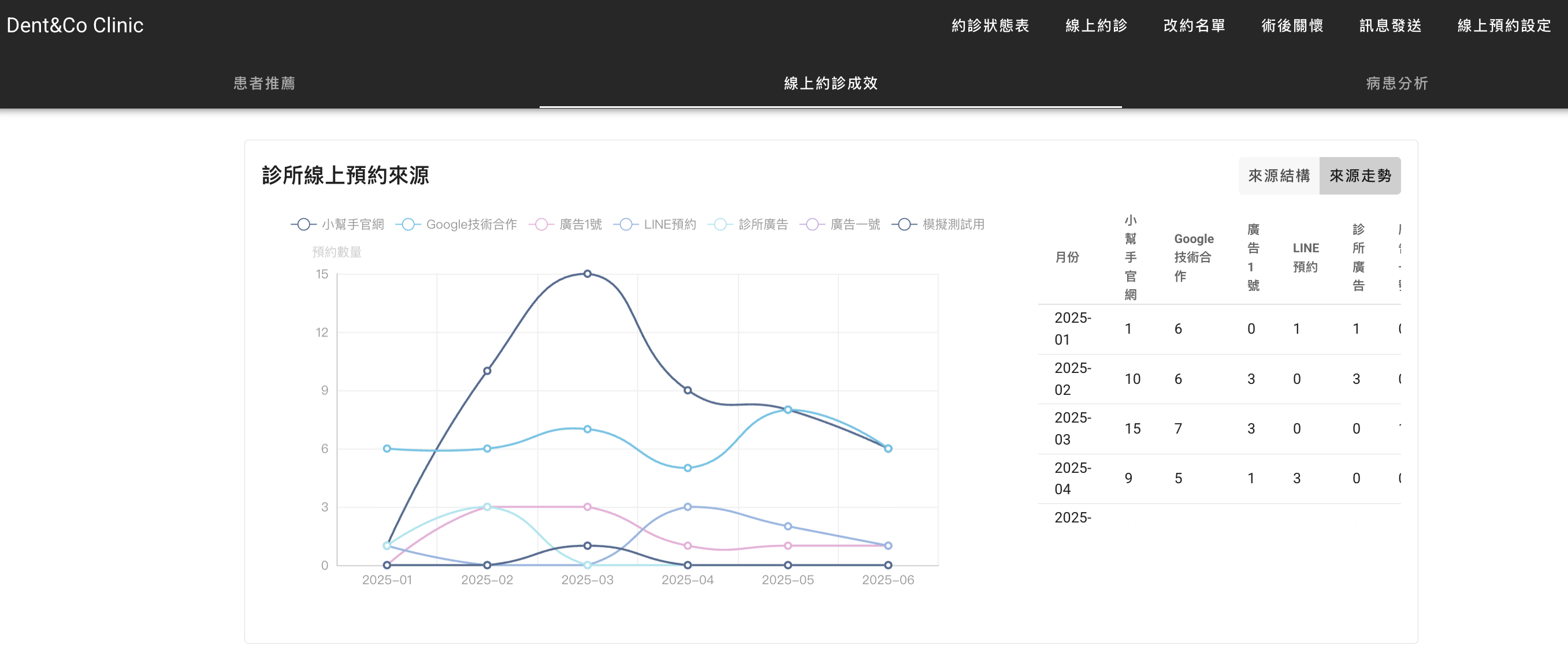Image resolution: width=1568 pixels, height=672 pixels.
Task: Open the 改約名單 page
Action: pyautogui.click(x=1193, y=25)
